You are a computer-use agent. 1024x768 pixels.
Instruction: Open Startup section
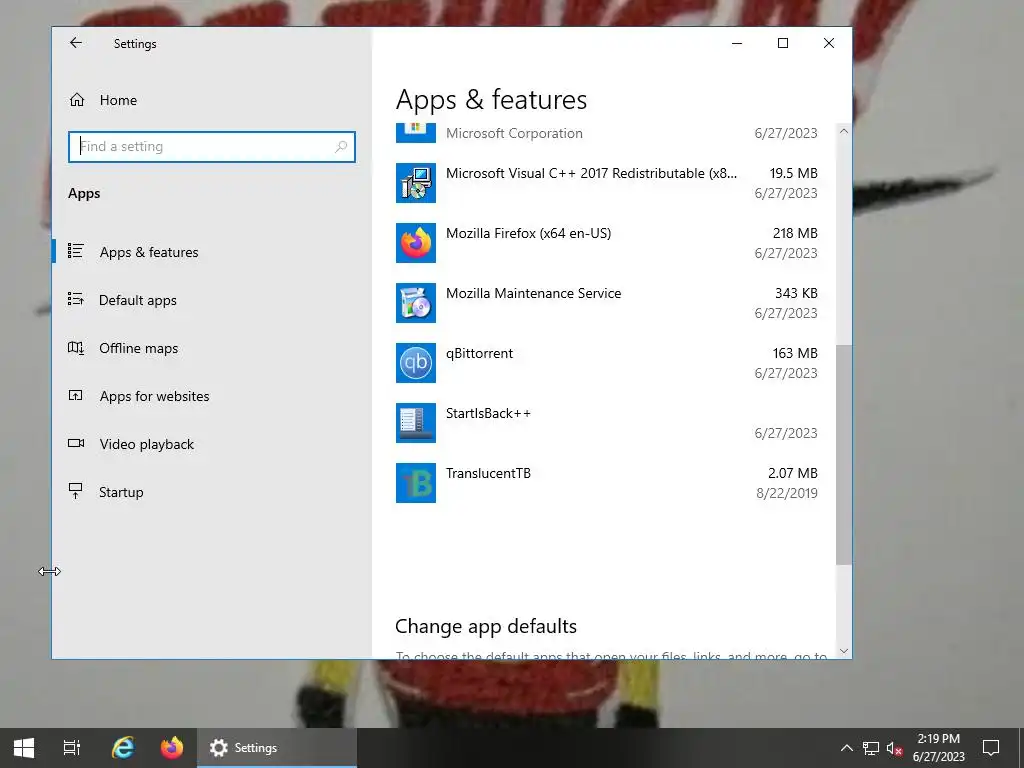(x=212, y=492)
